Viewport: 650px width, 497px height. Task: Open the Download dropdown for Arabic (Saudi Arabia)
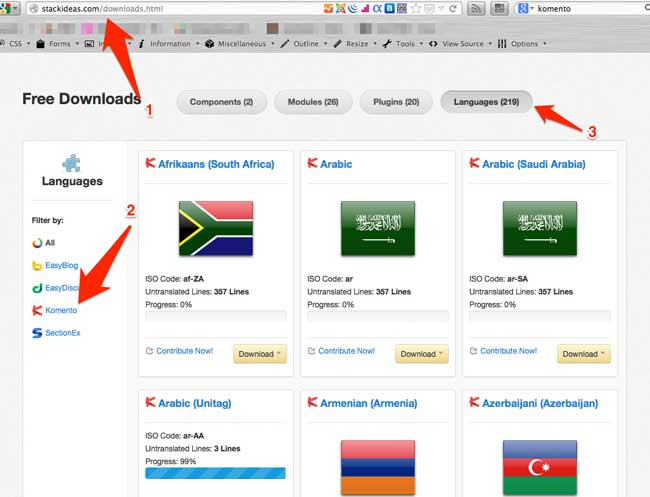coord(584,354)
